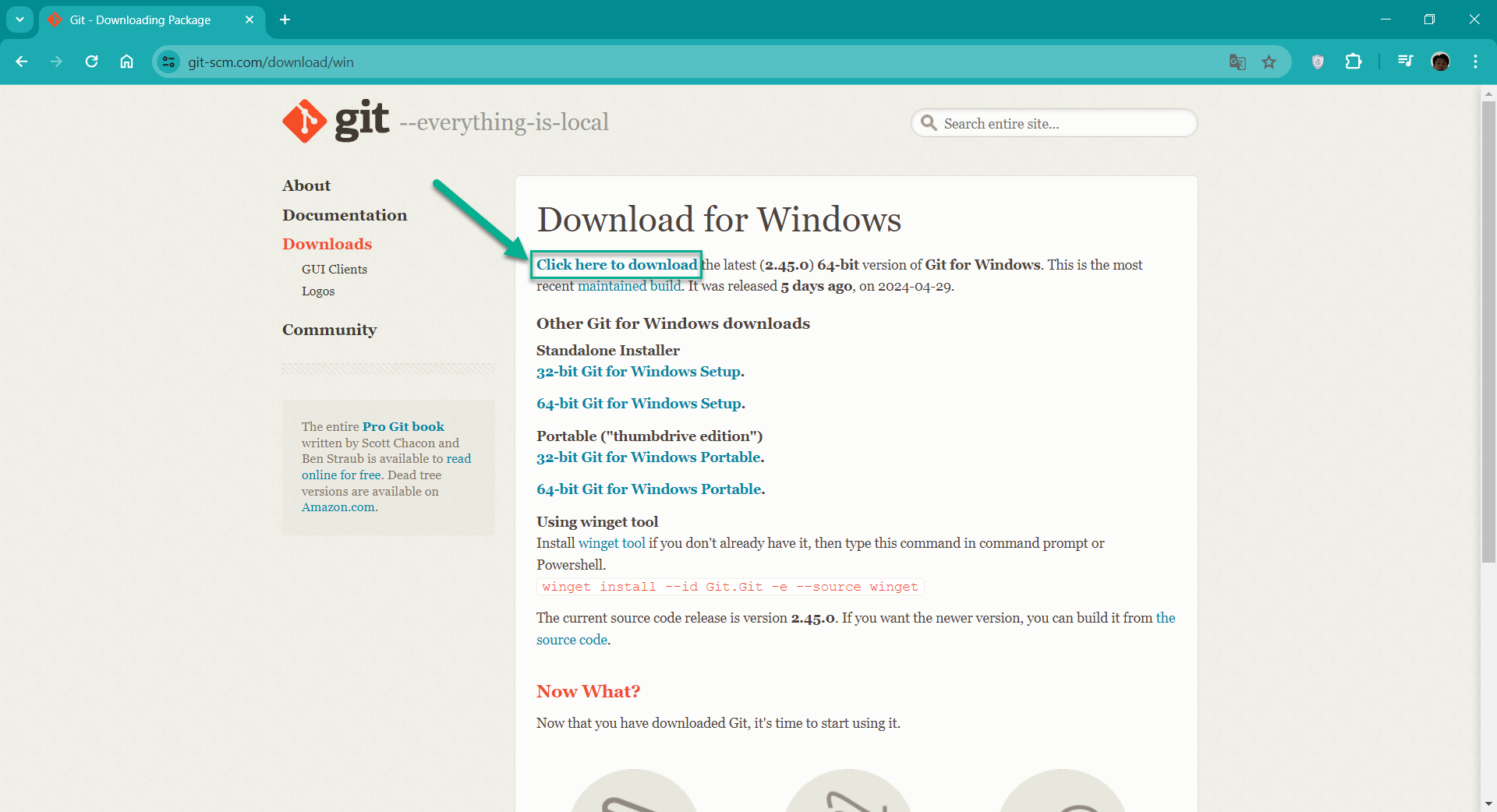Click the 'Download for Windows' heading
1497x812 pixels.
(719, 220)
